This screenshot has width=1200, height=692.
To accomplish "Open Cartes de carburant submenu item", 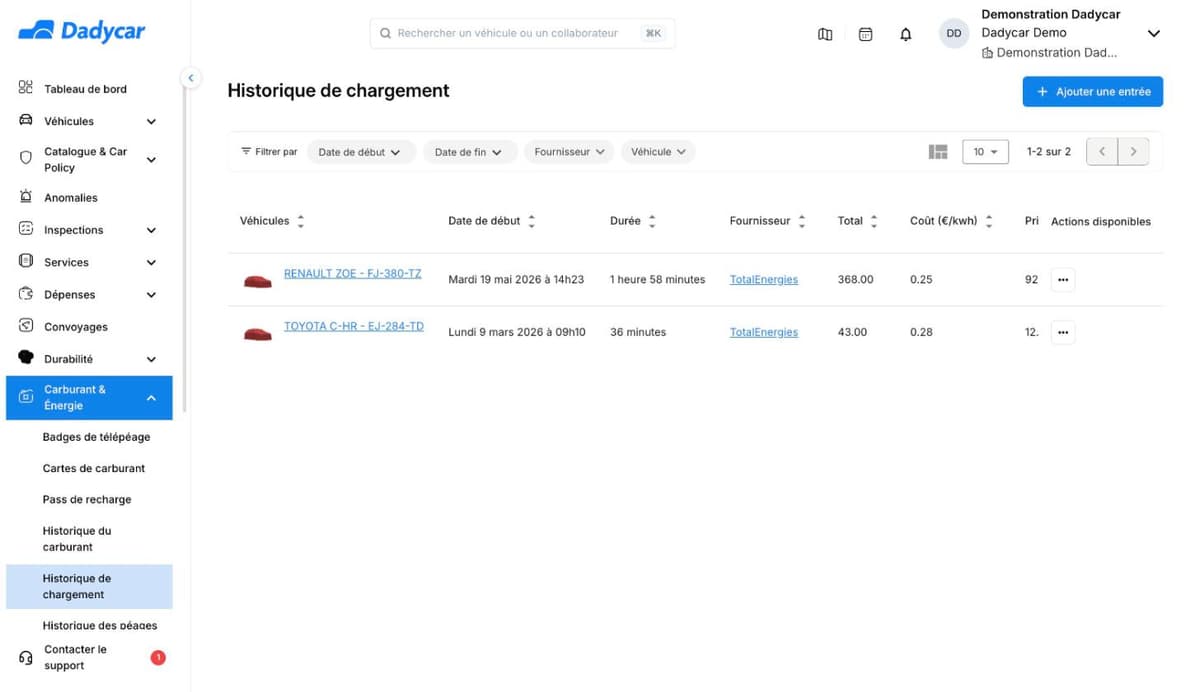I will pos(94,468).
